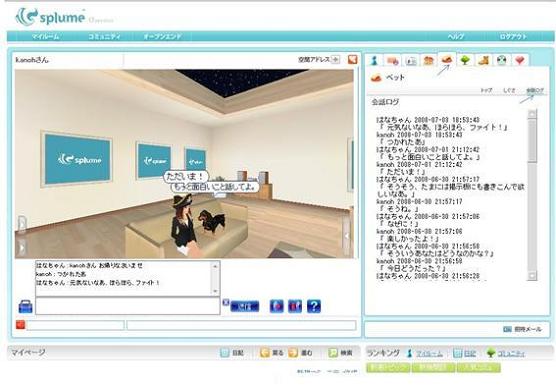Image resolution: width=556 pixels, height=385 pixels.
Task: Click the right edge arrow on room view
Action: coord(347,235)
